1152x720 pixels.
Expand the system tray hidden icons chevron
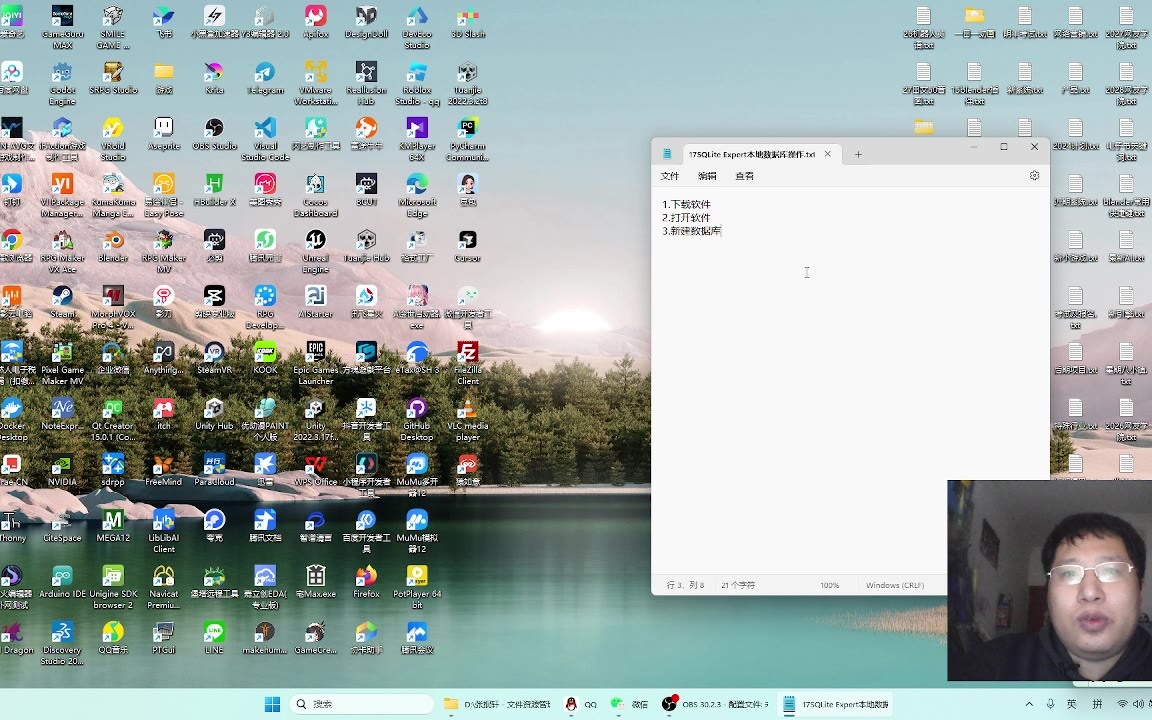[1029, 704]
